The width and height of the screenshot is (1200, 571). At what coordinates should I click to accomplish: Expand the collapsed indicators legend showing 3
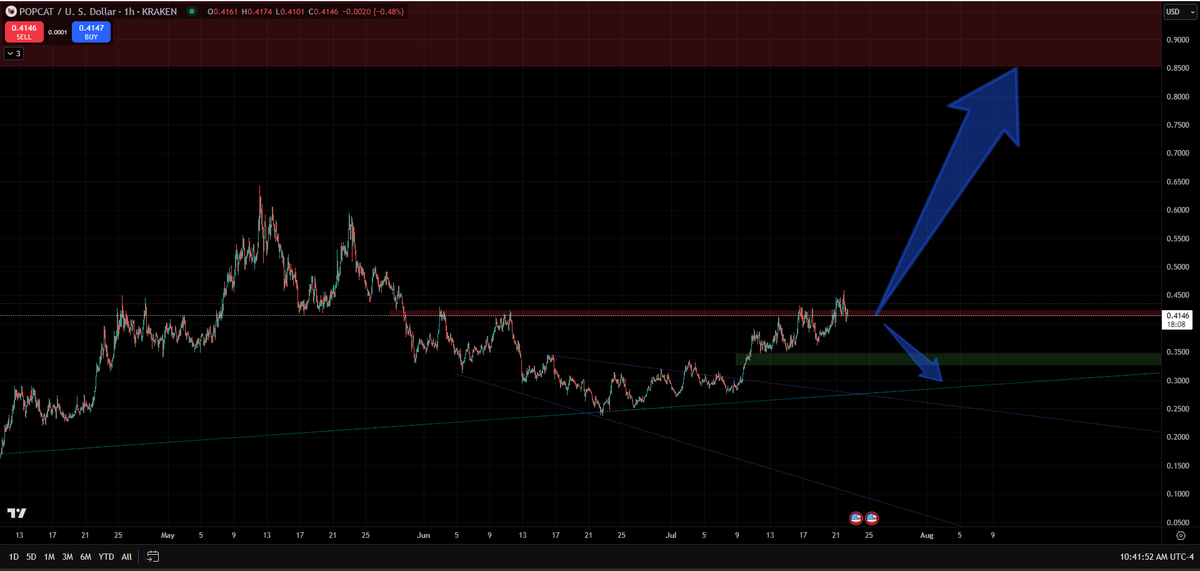13,53
